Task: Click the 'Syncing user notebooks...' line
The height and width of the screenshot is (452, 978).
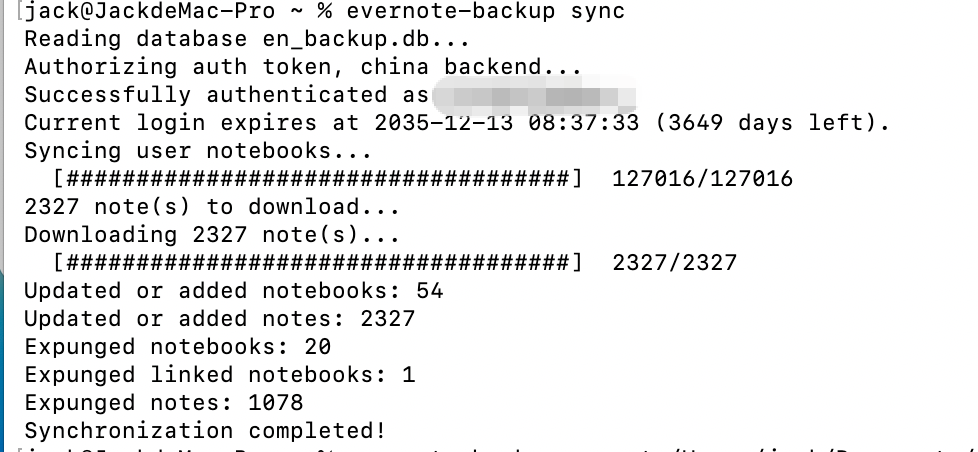Action: [x=198, y=152]
